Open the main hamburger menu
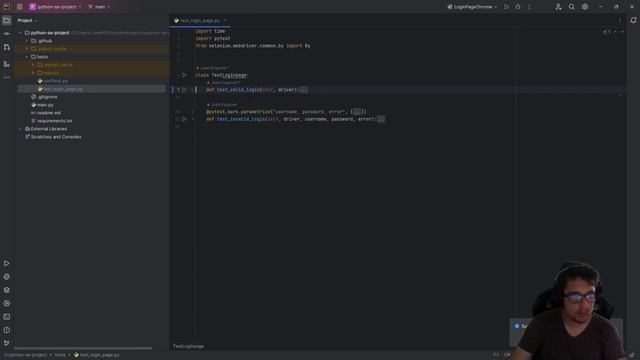 pyautogui.click(x=20, y=7)
